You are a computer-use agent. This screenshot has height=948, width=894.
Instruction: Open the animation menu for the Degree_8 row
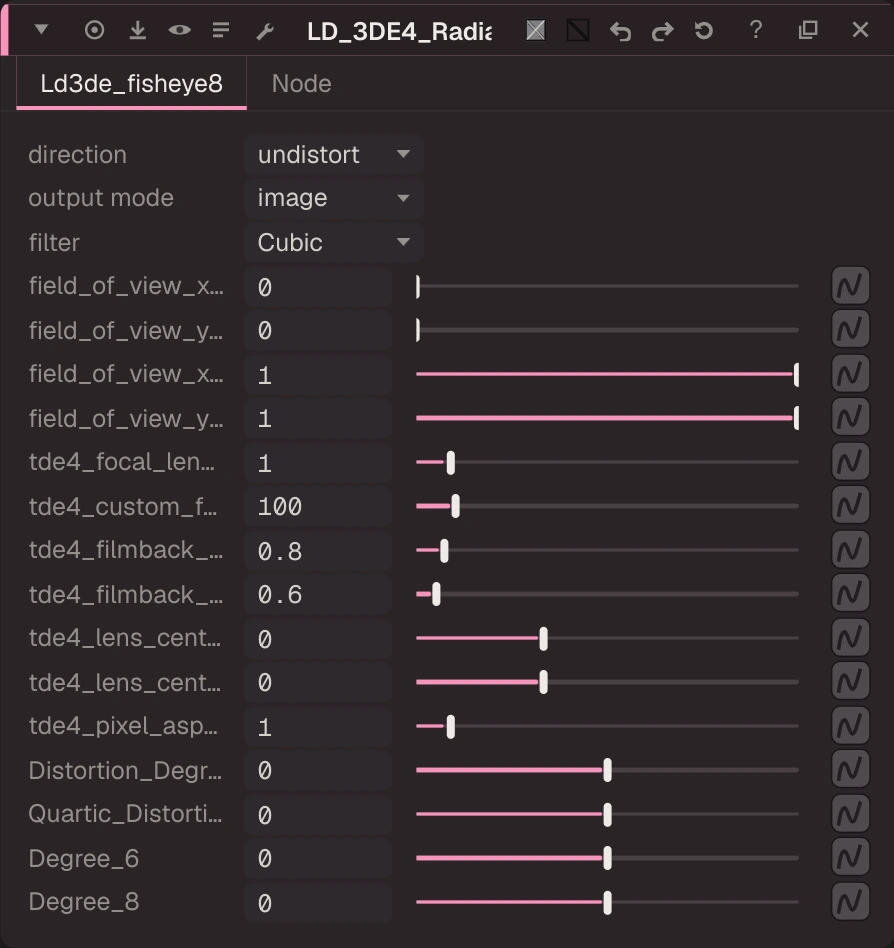tap(850, 902)
